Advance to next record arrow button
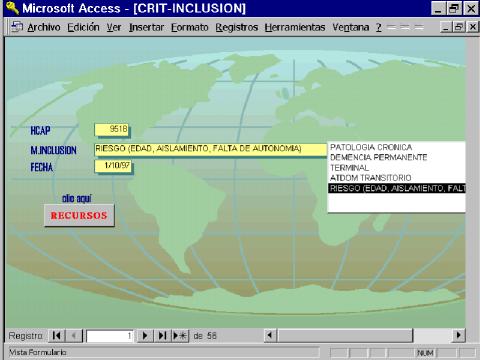Screen dimensions: 480x360 click(145, 335)
